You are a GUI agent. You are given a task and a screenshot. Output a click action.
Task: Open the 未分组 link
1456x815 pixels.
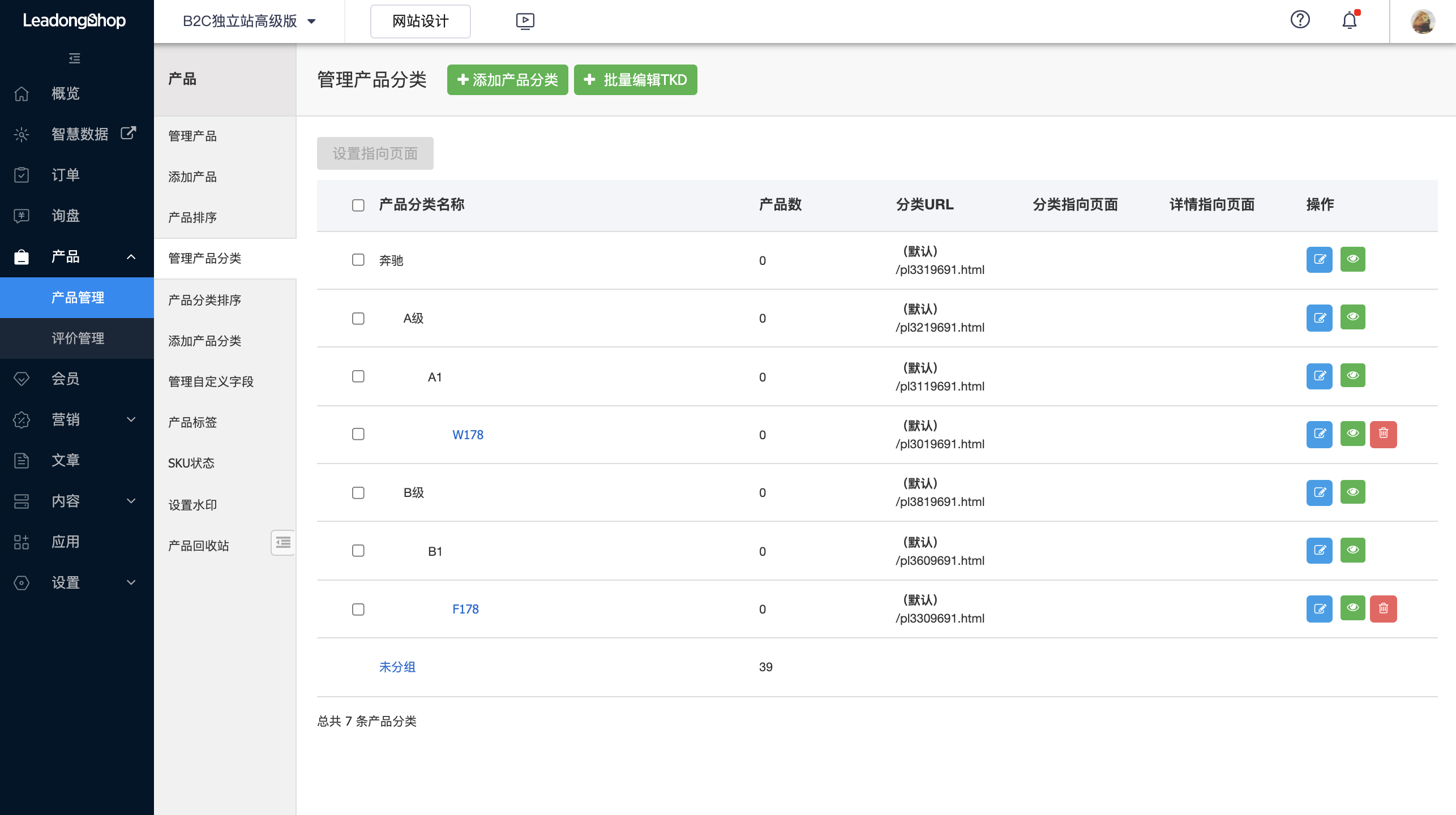(397, 667)
